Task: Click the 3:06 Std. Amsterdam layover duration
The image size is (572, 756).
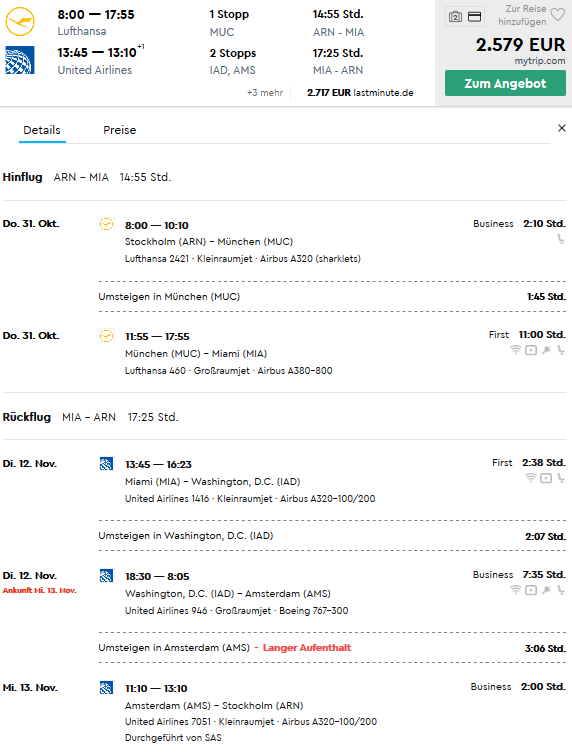Action: pos(545,648)
